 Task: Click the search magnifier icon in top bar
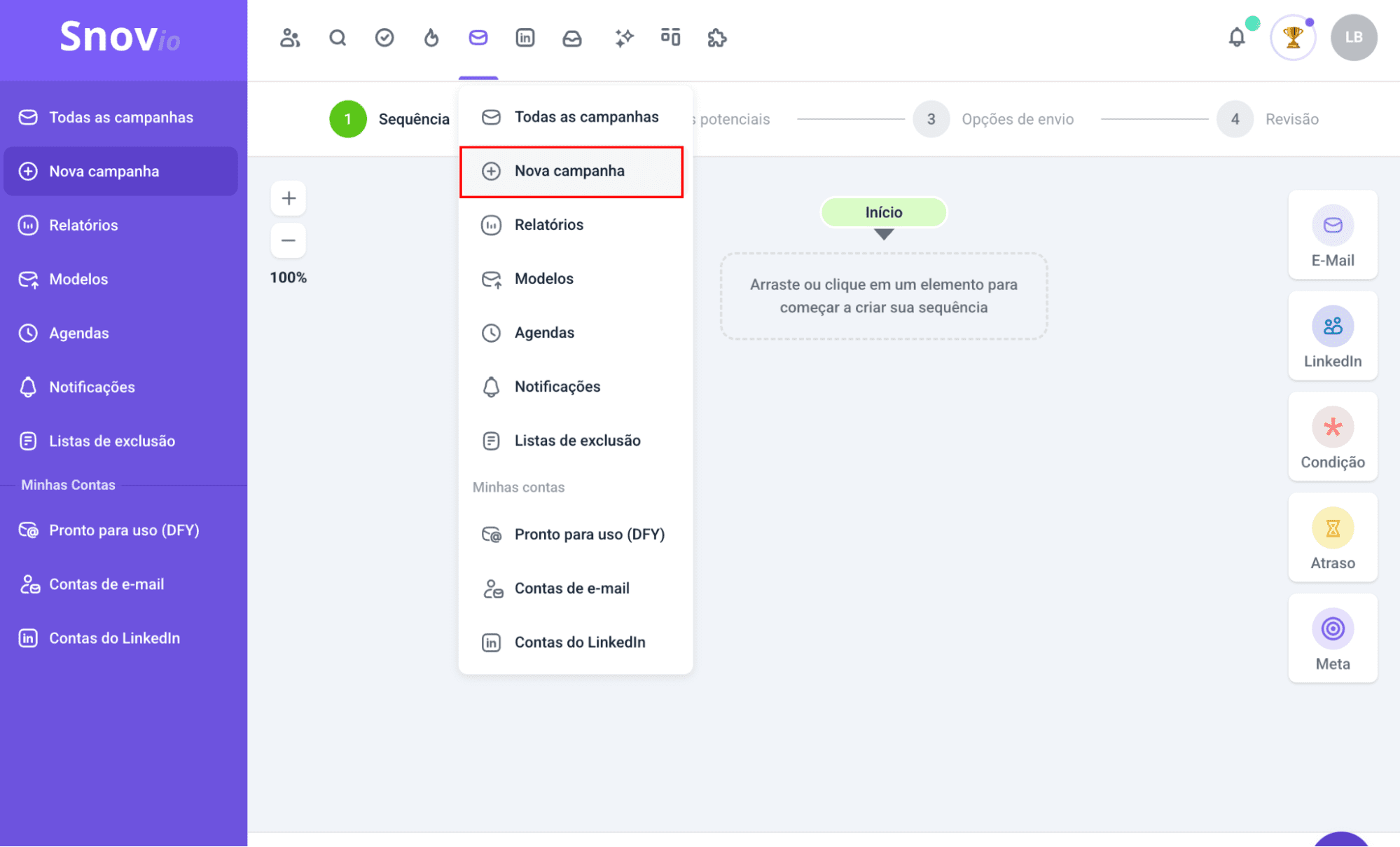(x=338, y=38)
